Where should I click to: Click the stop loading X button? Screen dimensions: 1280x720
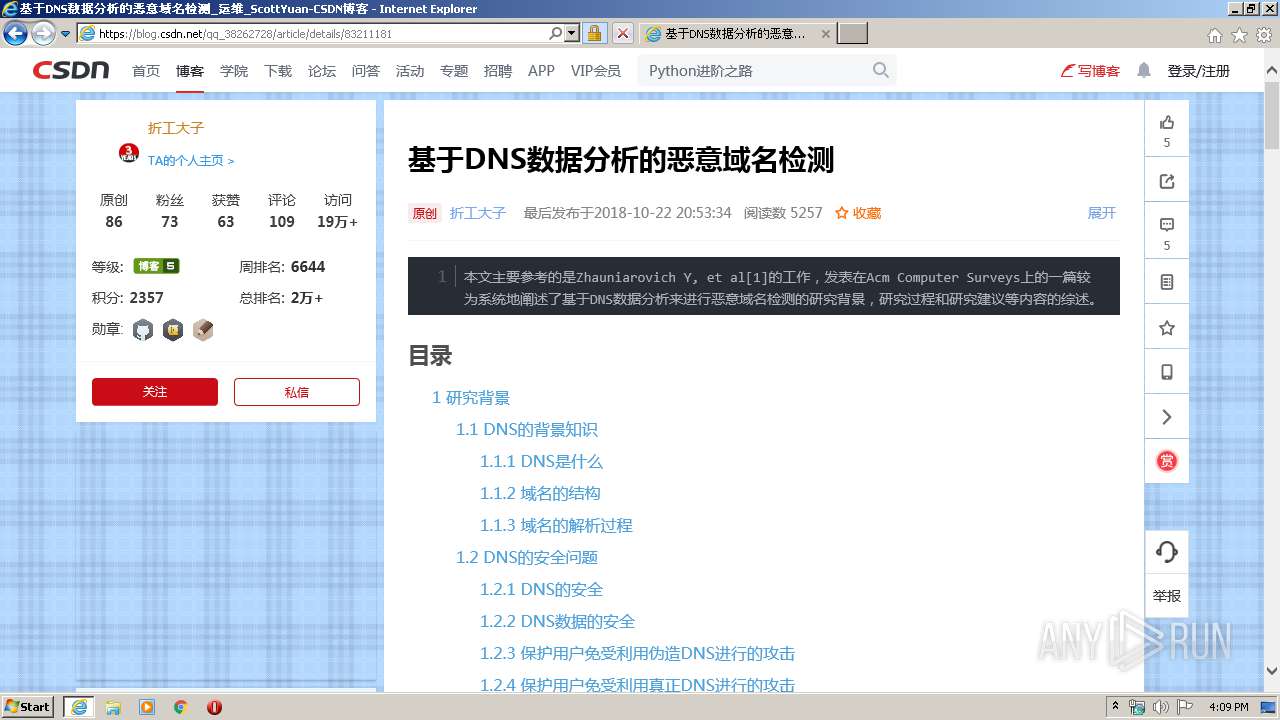[622, 33]
